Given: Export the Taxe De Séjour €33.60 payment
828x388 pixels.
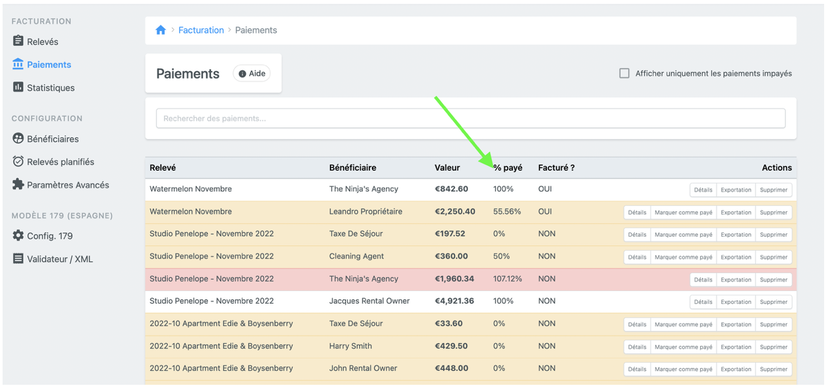Looking at the screenshot, I should click(x=736, y=325).
